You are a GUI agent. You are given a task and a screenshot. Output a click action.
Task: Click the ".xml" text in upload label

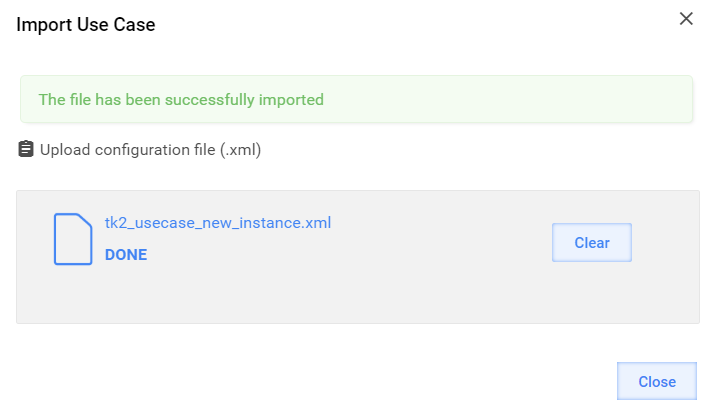[x=241, y=150]
